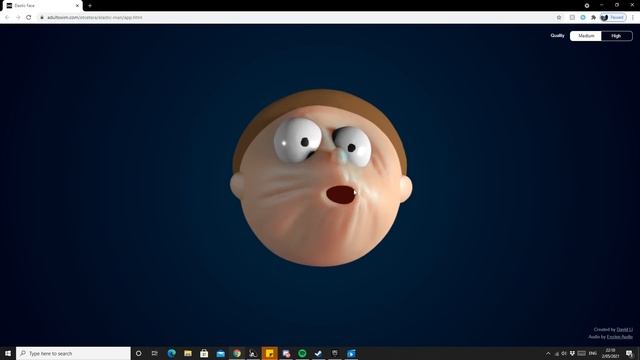Image resolution: width=640 pixels, height=360 pixels.
Task: Click the 'Type here to search' box
Action: [73, 353]
